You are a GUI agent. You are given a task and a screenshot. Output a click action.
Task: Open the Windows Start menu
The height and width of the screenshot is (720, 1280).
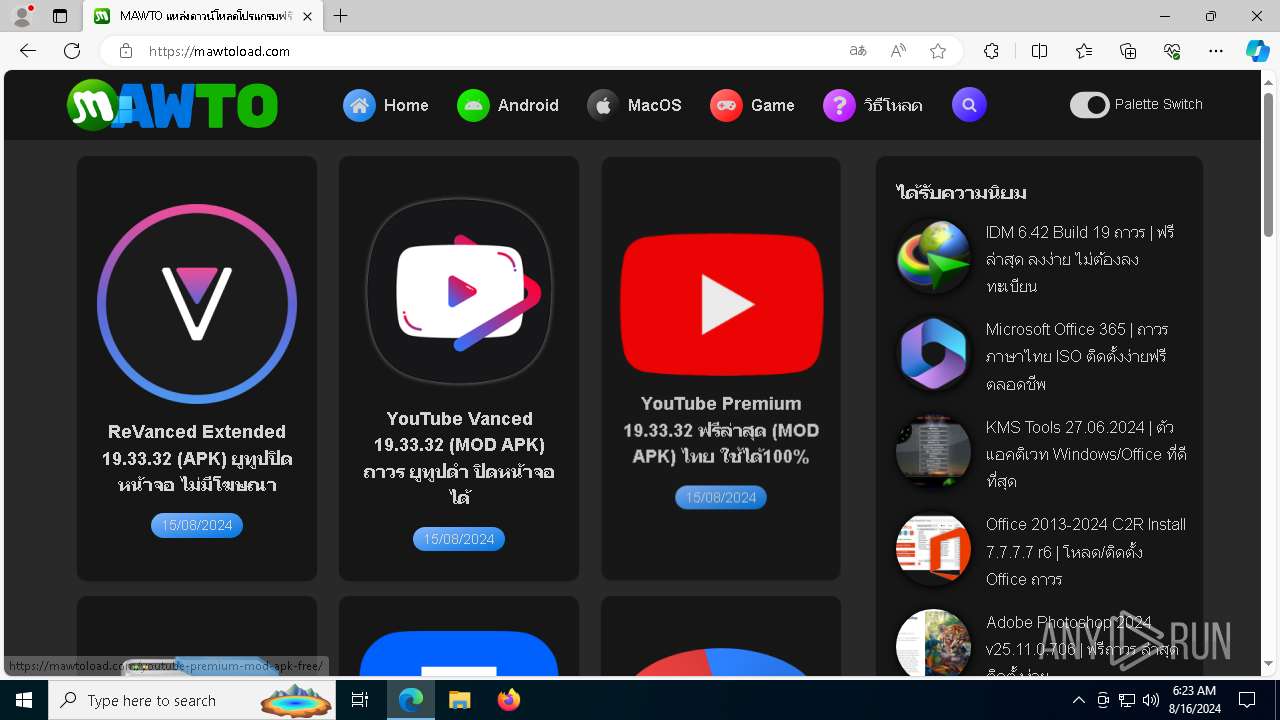tap(24, 700)
